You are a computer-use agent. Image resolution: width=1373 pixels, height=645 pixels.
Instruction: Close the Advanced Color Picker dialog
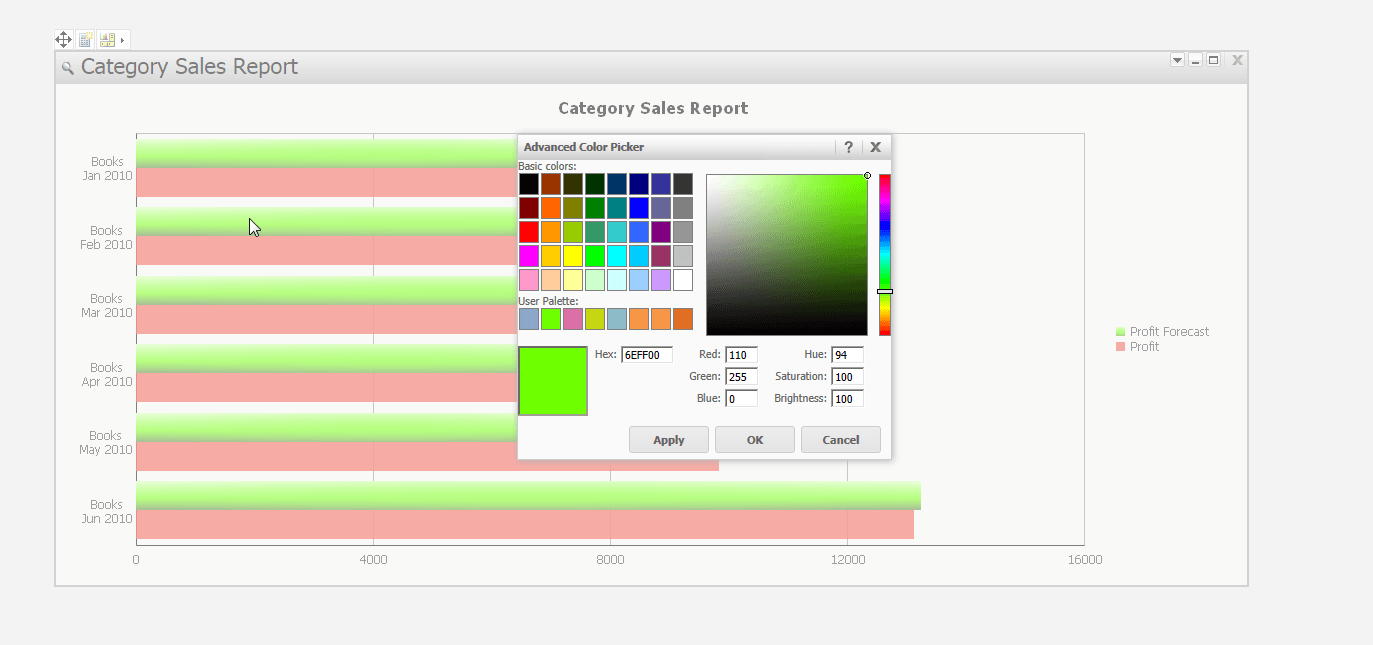876,147
